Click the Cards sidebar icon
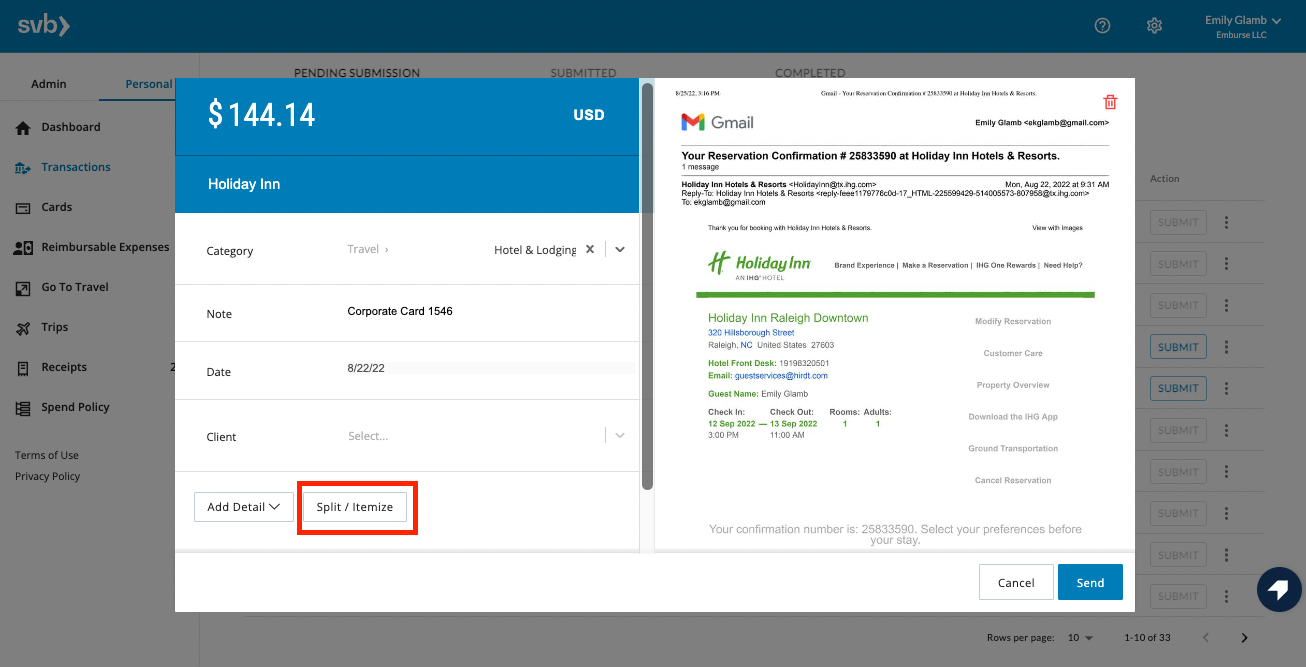The image size is (1306, 667). pos(23,208)
